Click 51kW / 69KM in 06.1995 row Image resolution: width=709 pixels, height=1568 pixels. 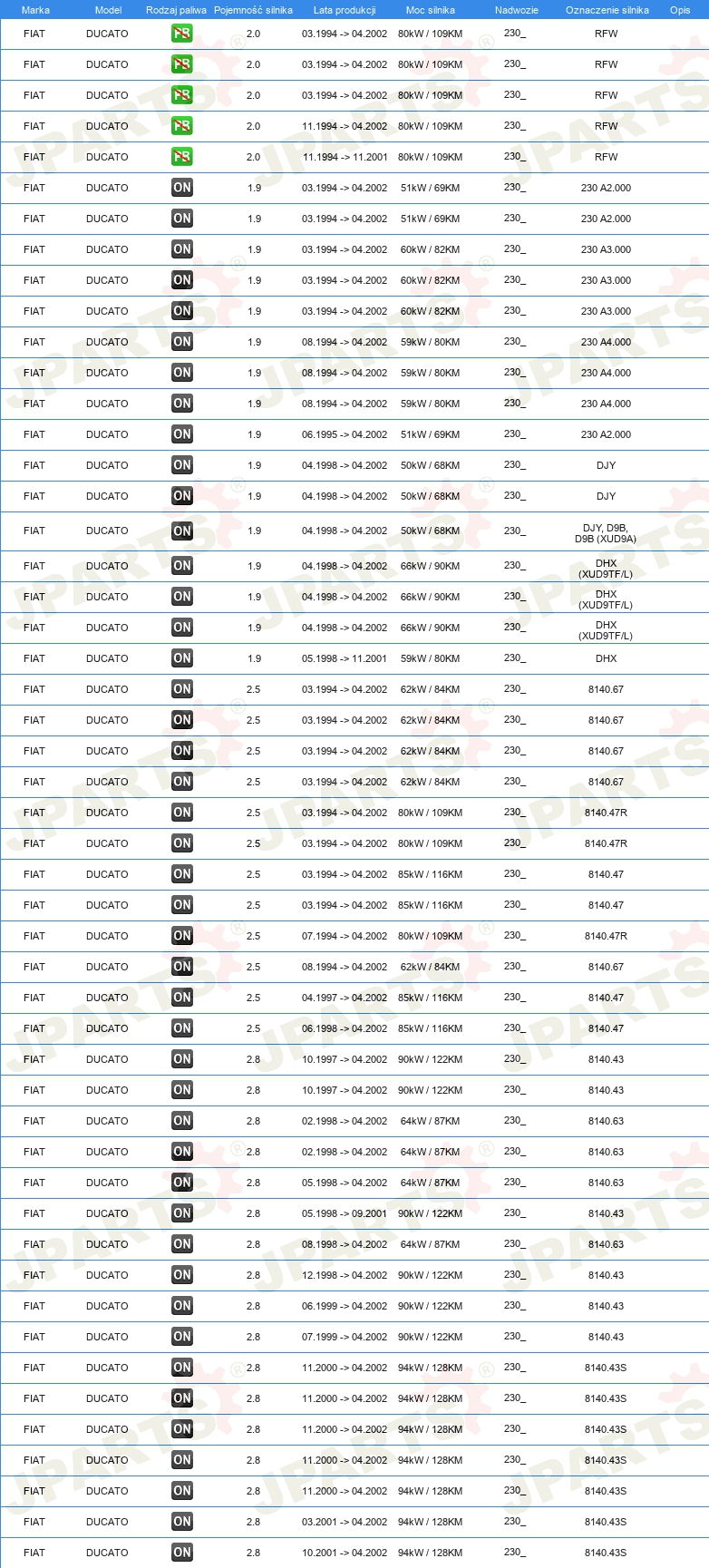[430, 434]
